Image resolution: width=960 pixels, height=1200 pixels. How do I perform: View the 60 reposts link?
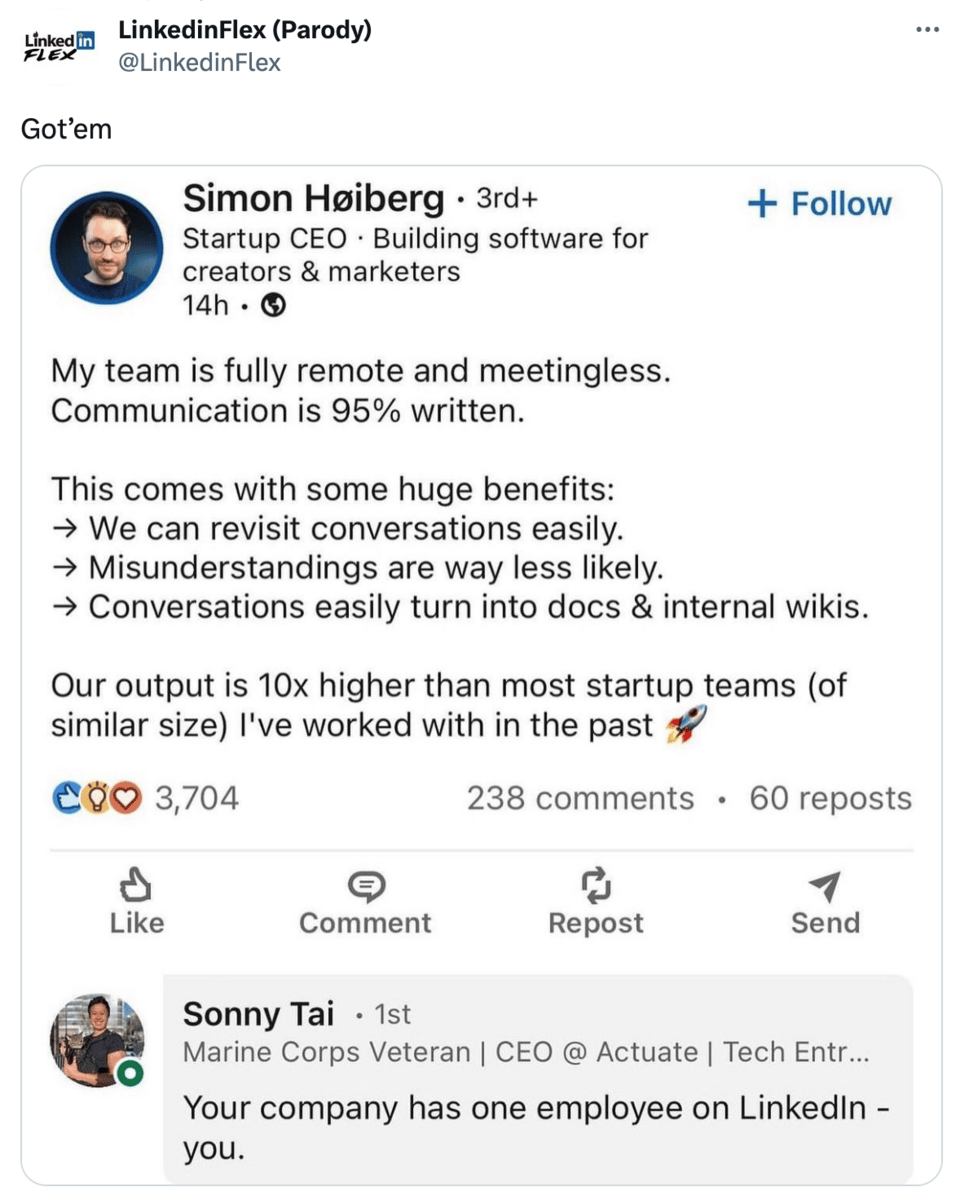coord(830,798)
